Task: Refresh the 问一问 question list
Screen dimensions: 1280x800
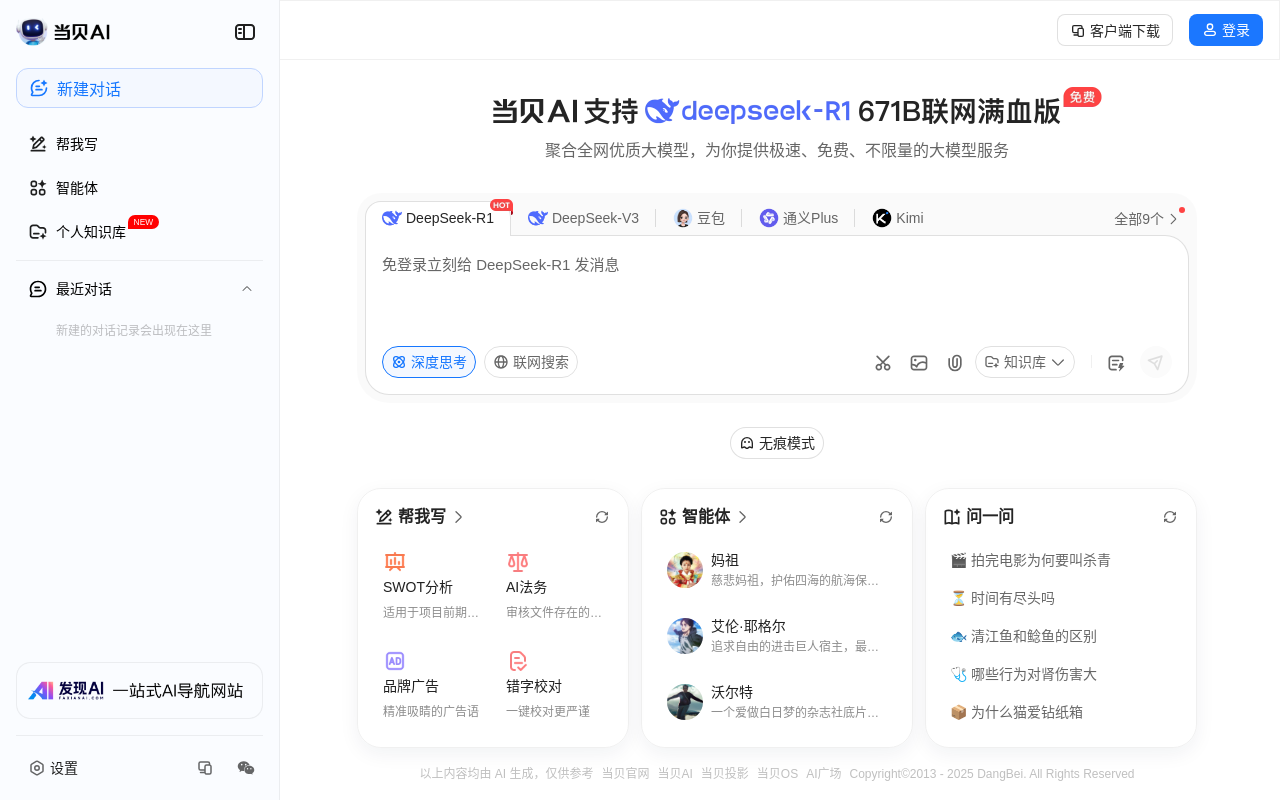Action: (x=1170, y=517)
